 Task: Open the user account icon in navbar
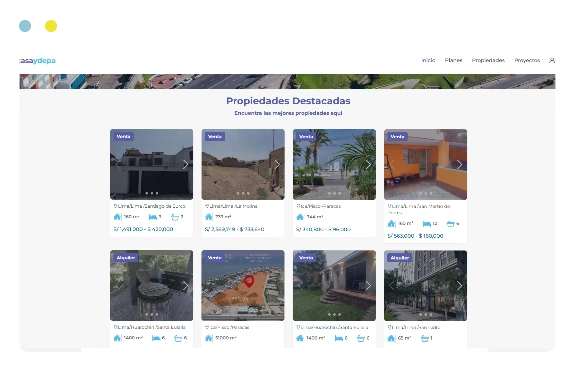(x=552, y=61)
